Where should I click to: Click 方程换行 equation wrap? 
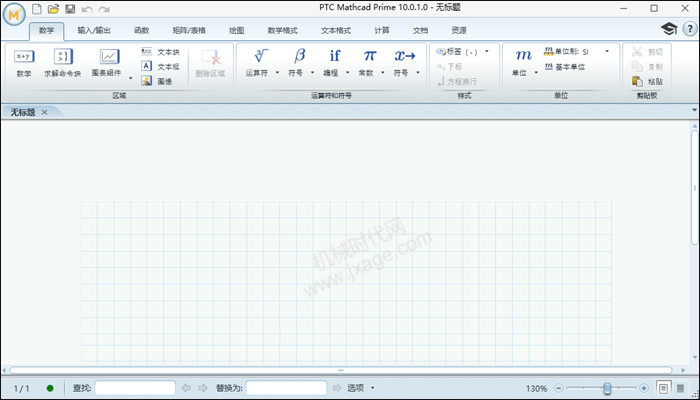point(457,81)
